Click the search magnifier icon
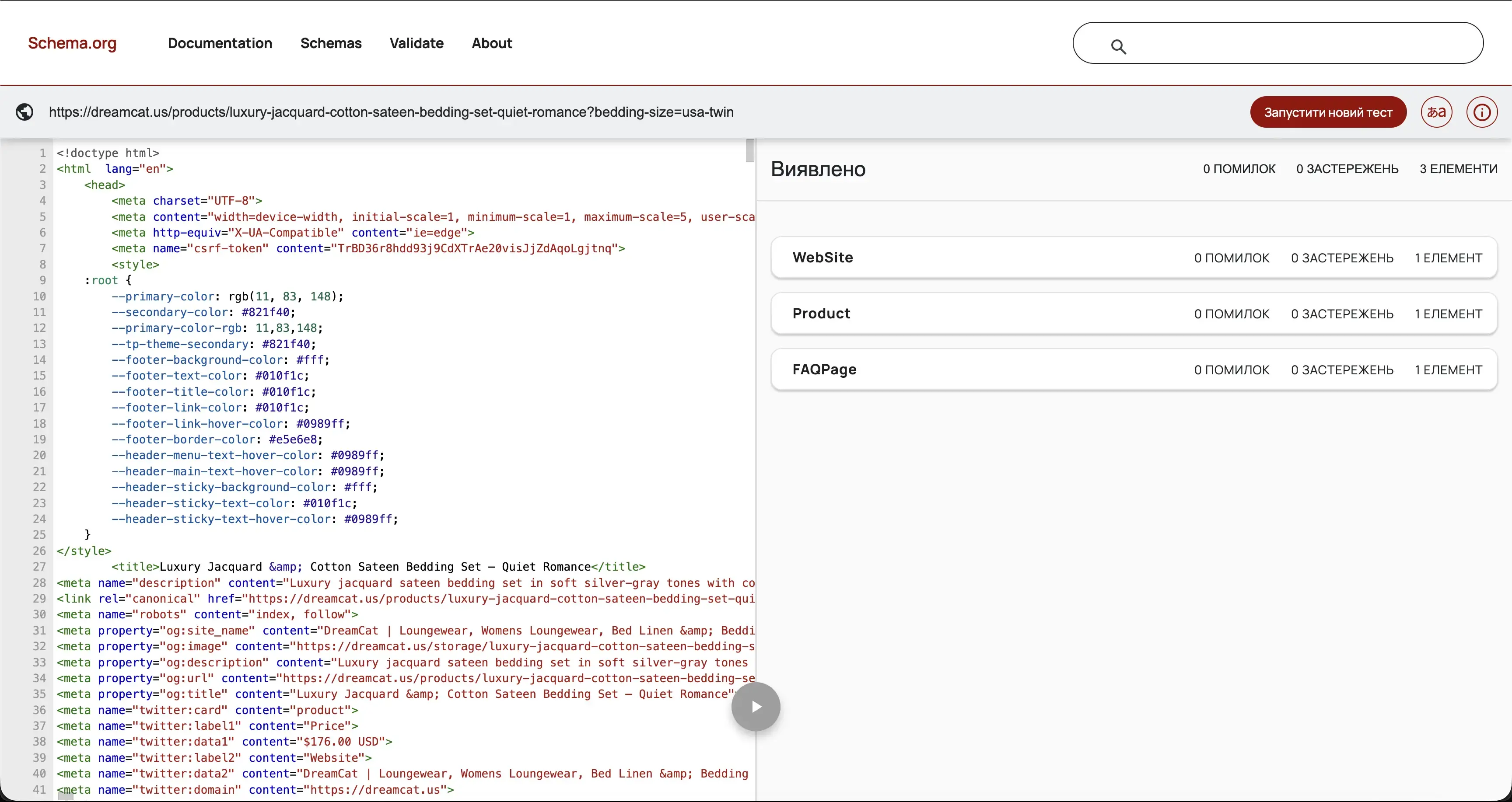1512x802 pixels. pyautogui.click(x=1118, y=46)
